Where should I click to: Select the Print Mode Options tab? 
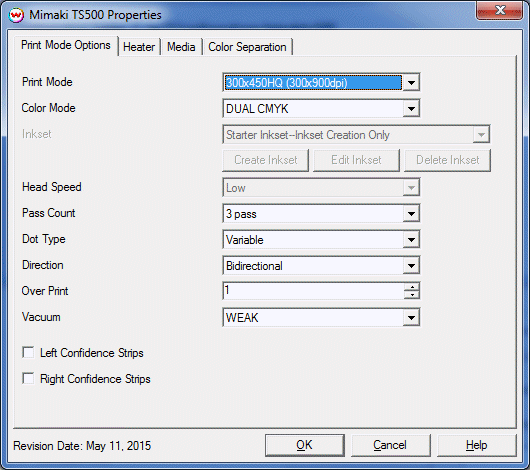point(66,45)
